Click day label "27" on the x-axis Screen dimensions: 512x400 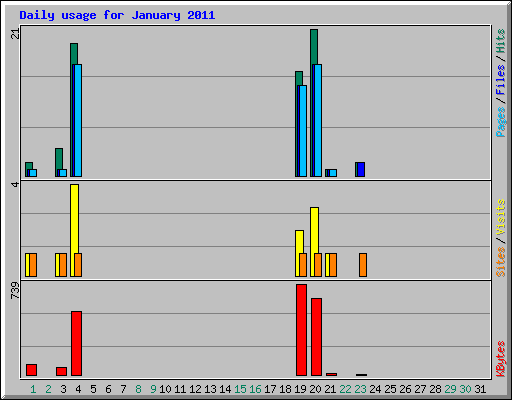click(x=420, y=389)
